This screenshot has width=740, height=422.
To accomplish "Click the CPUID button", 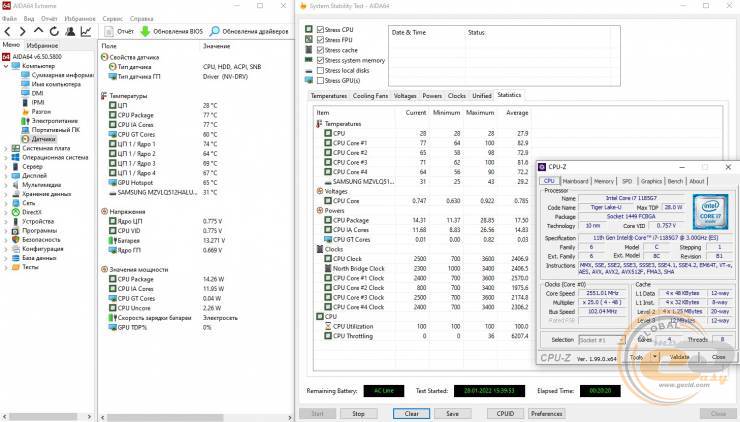I will pyautogui.click(x=505, y=414).
